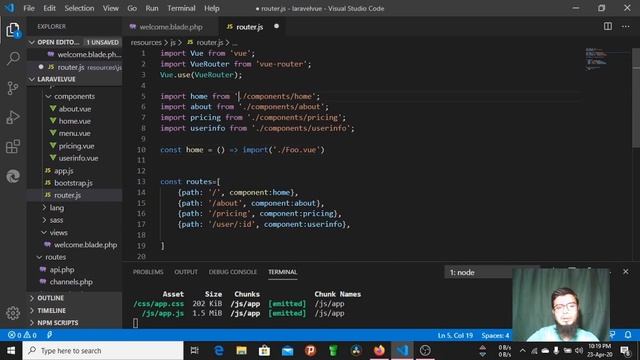The image size is (640, 360).
Task: Expand the sass folder
Action: 44,220
